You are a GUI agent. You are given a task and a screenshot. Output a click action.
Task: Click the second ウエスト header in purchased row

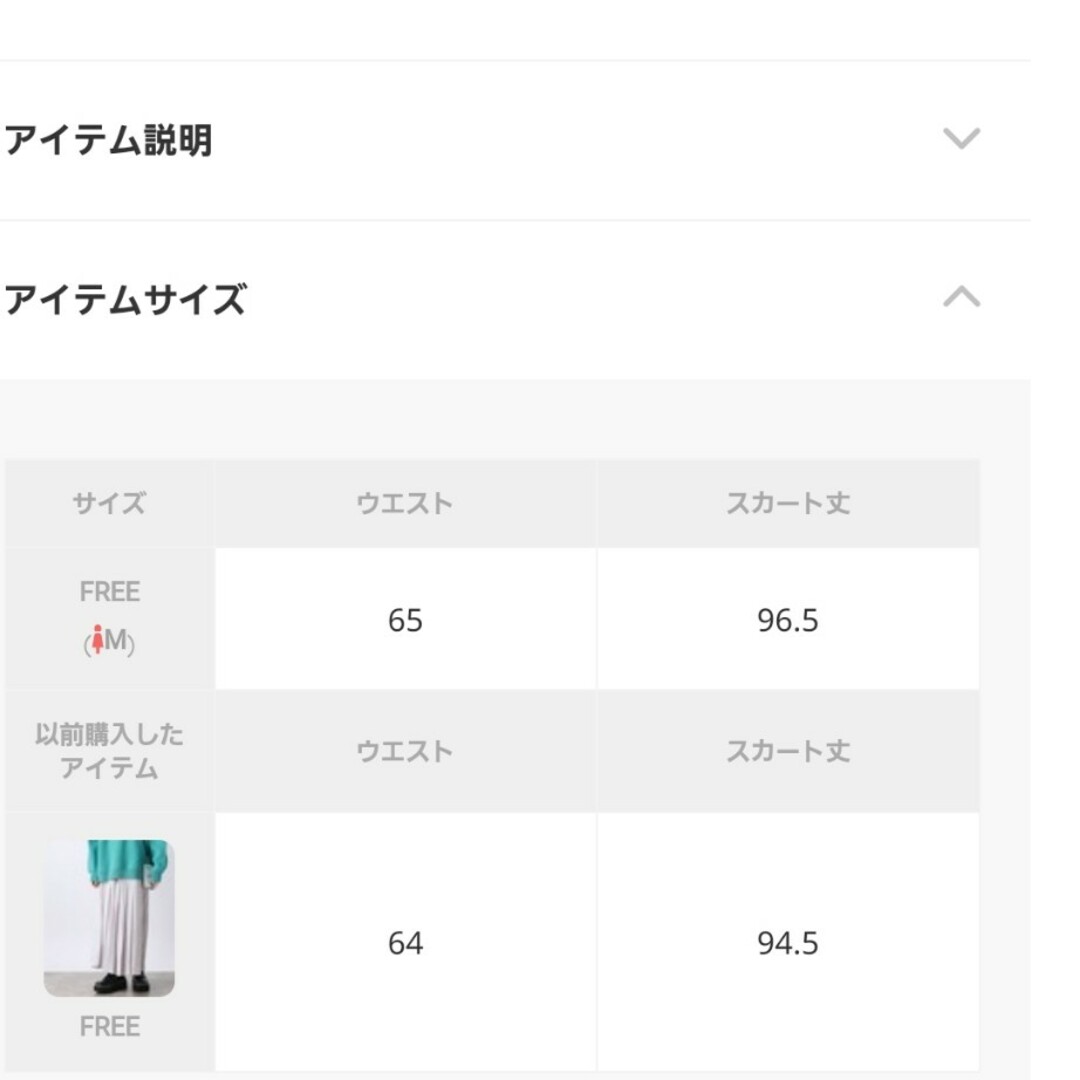tap(405, 751)
